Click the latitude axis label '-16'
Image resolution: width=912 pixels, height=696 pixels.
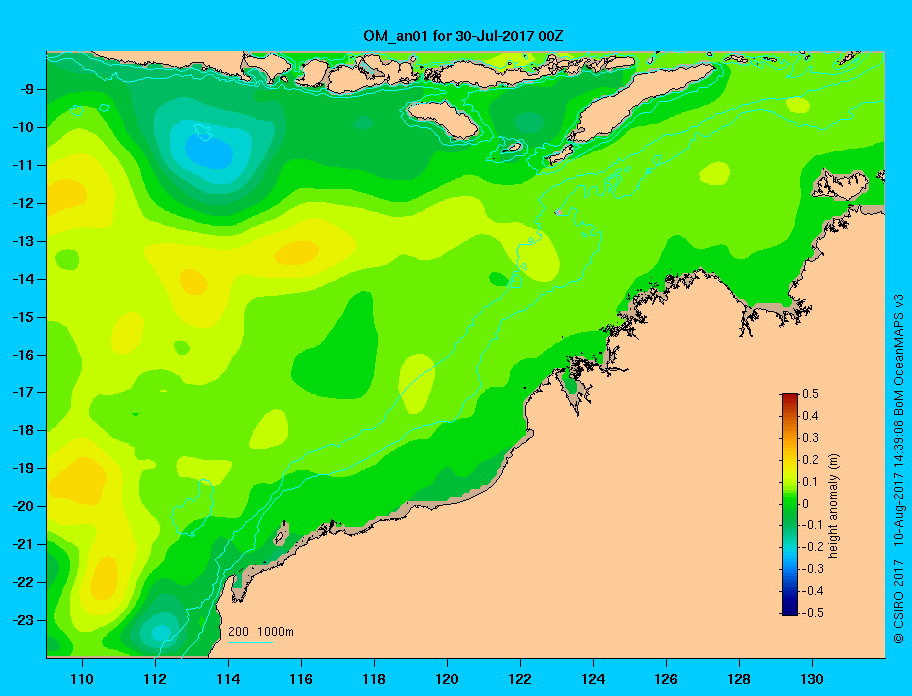coord(23,355)
